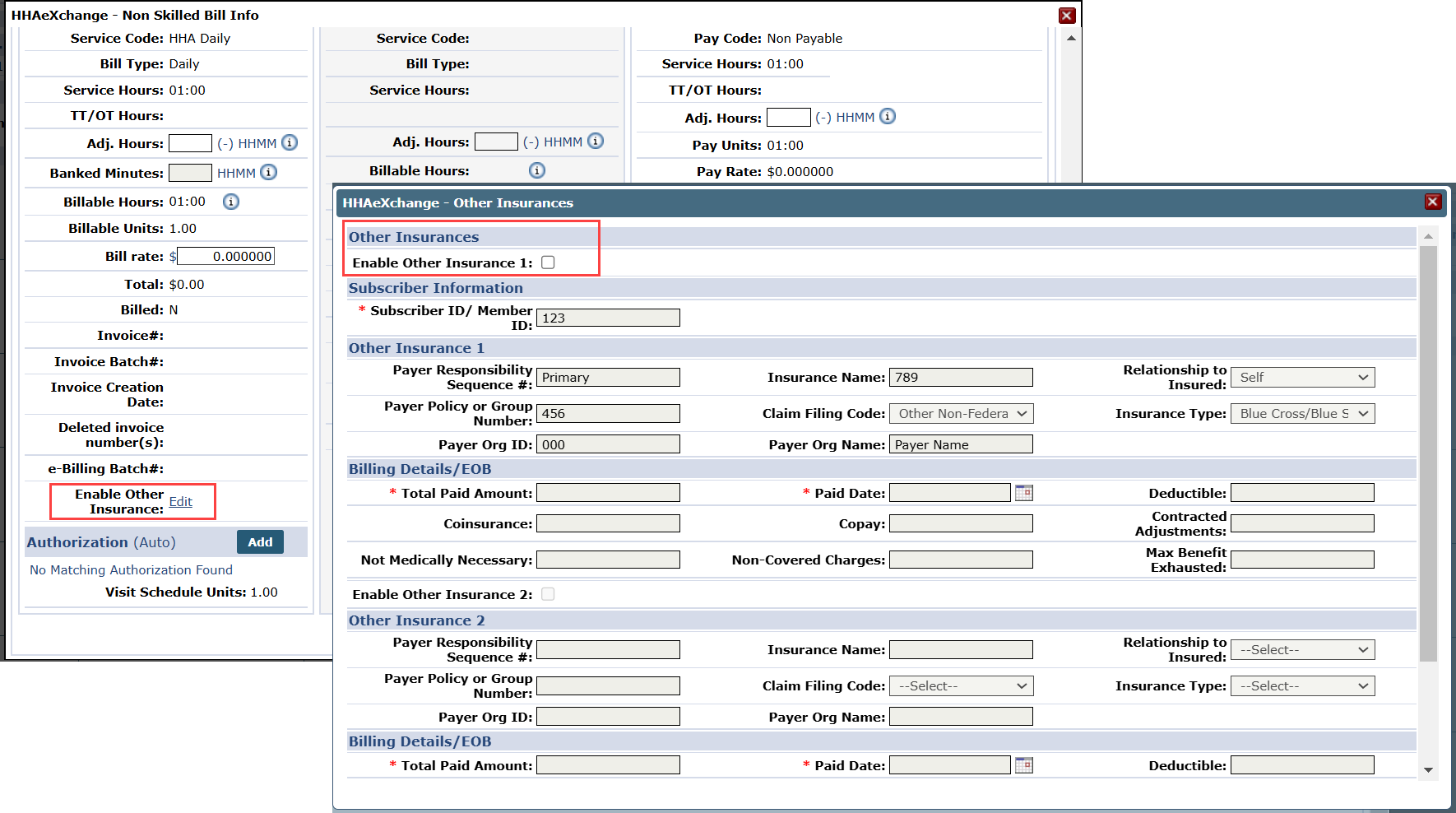
Task: Click Coinsurance input field
Action: (608, 523)
